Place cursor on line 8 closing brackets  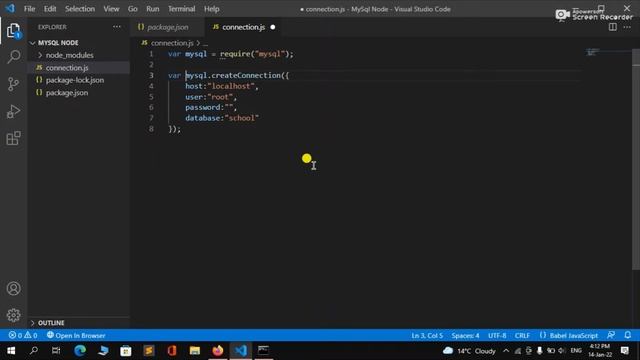click(175, 129)
